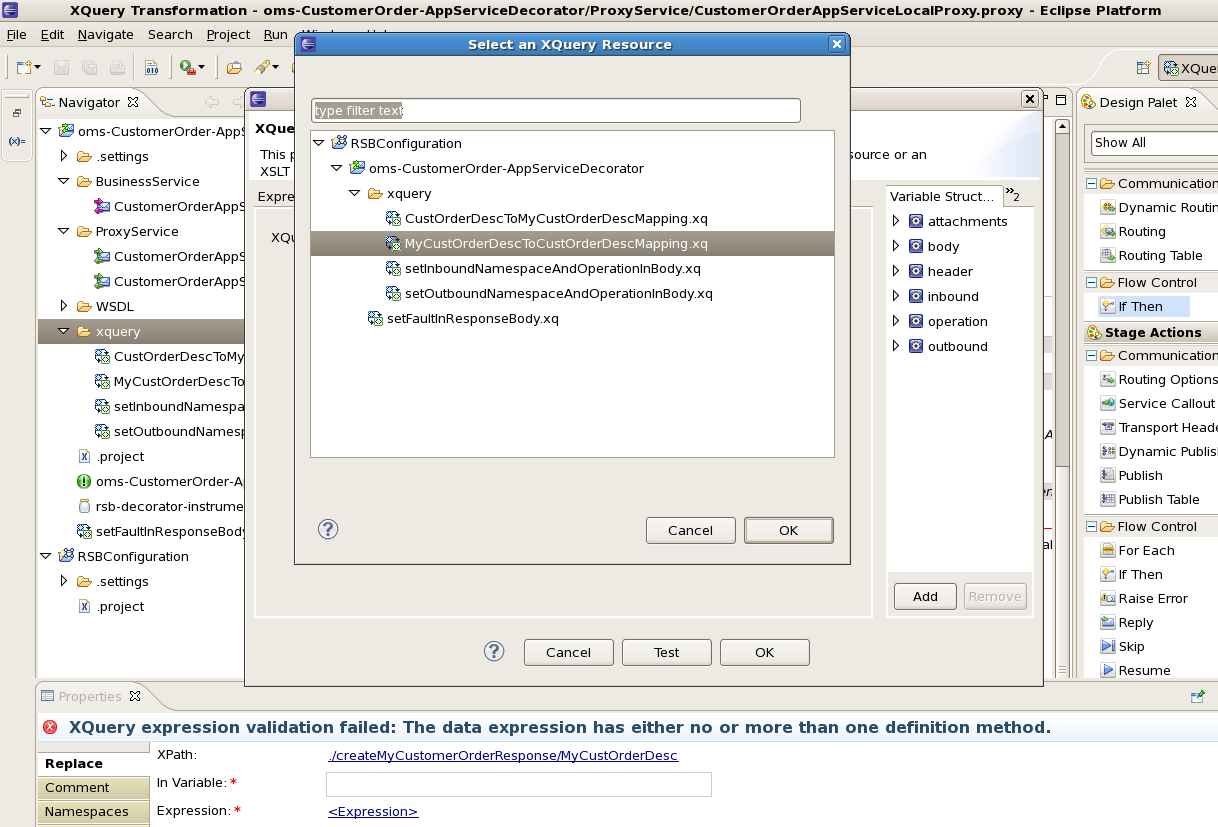Select Dynamic Routing in the palette
Screen dimensions: 1218x827
(x=1159, y=207)
